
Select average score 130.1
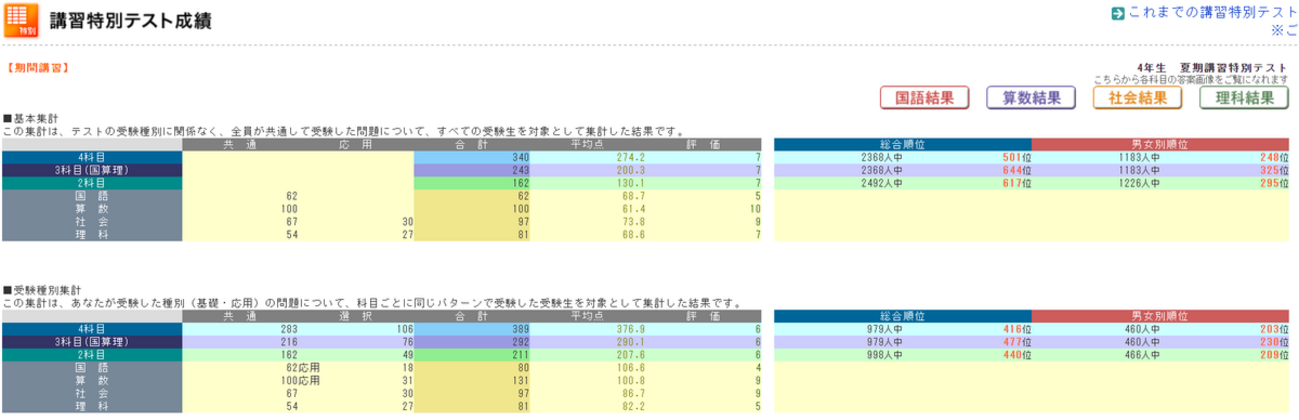pos(632,183)
